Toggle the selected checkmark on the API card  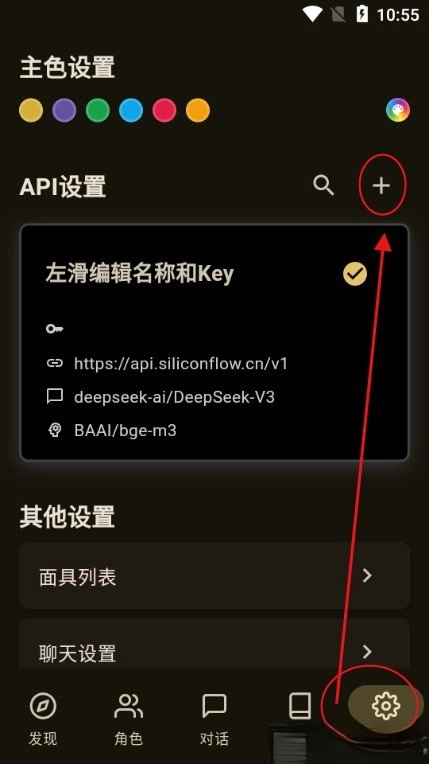pos(355,274)
